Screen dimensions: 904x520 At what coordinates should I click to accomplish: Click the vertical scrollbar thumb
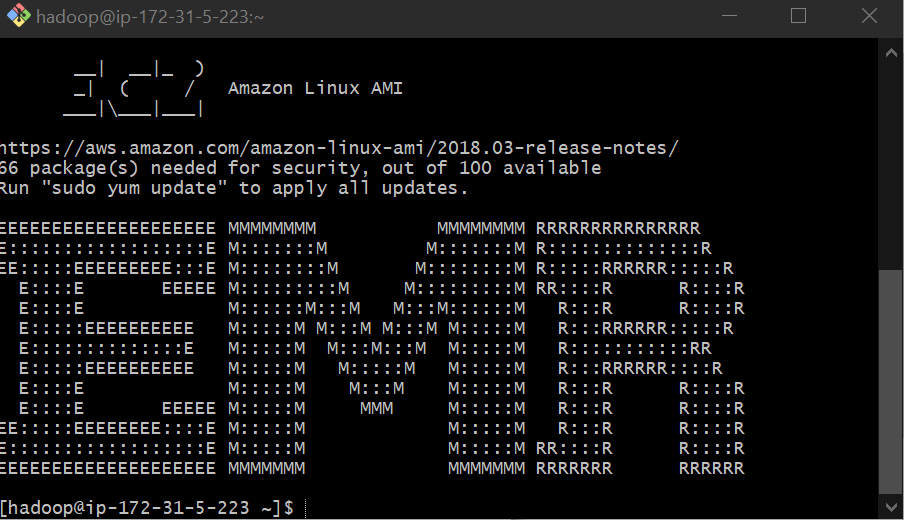coord(891,382)
